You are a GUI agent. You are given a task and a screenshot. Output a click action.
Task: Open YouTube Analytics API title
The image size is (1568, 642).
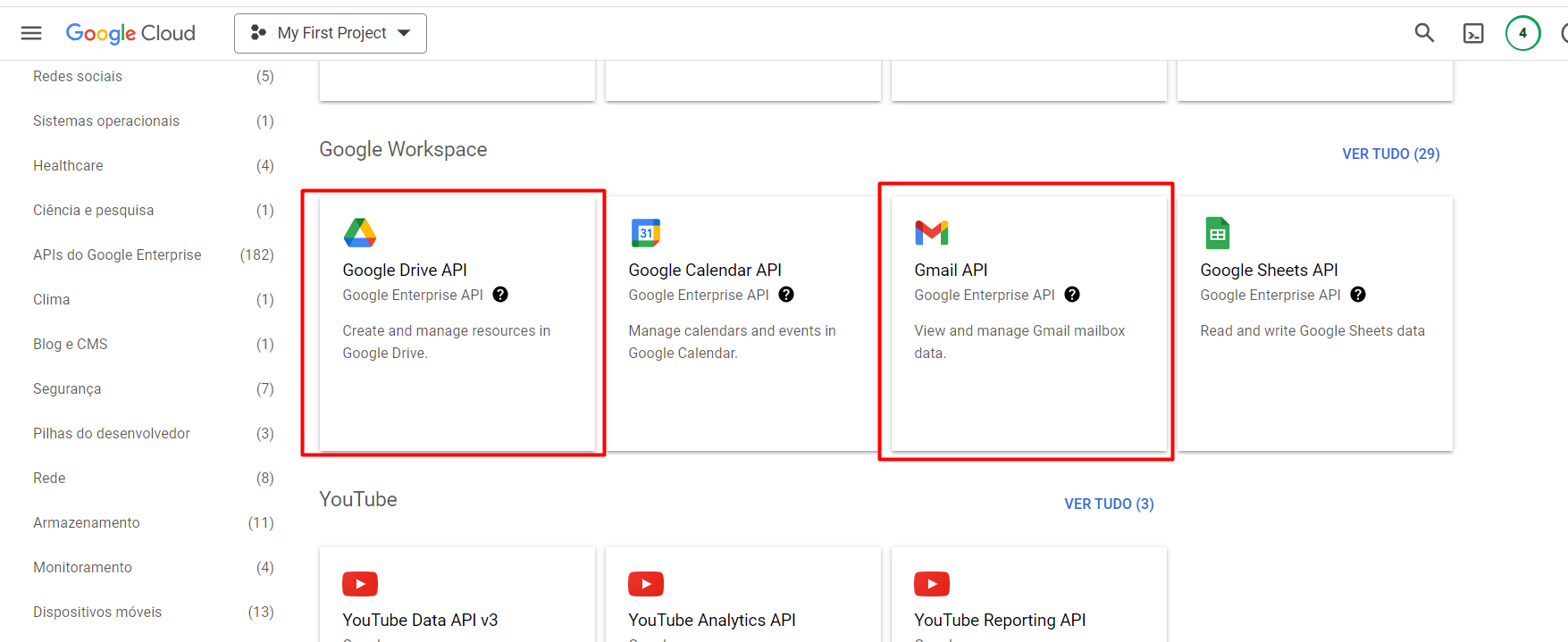pos(712,620)
